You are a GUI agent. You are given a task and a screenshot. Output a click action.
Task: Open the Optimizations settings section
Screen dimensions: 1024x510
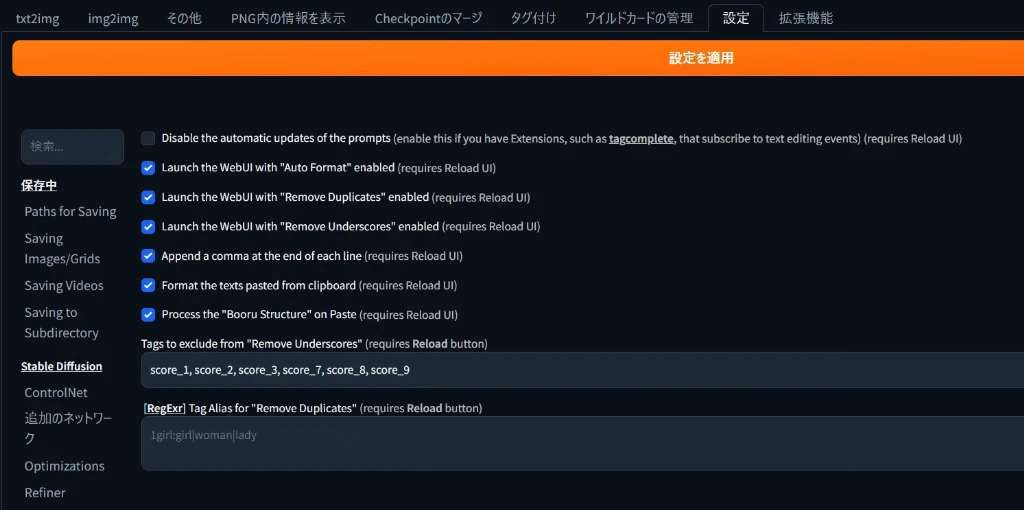65,466
